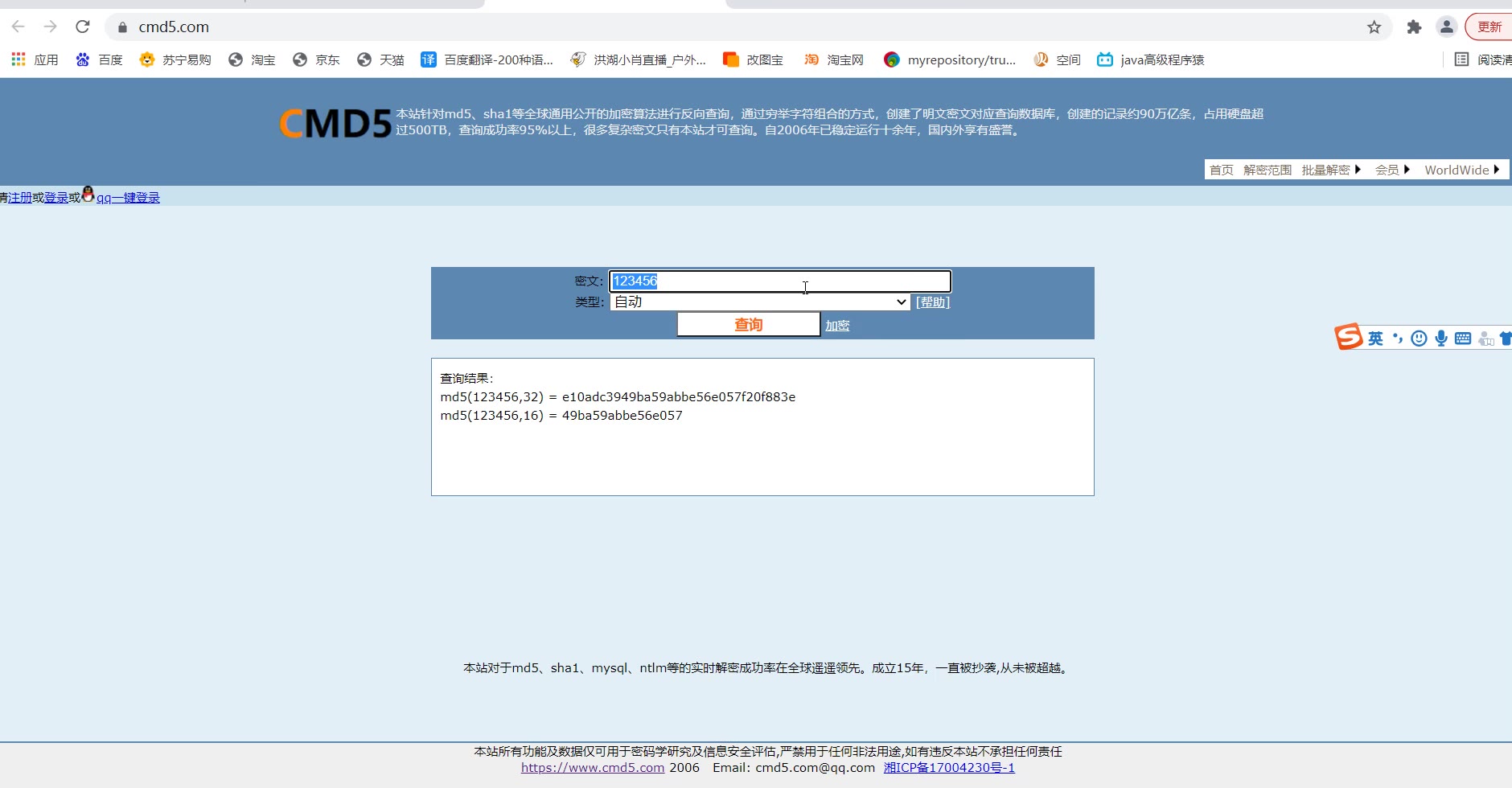Click the CMD5 site logo
Viewport: 1512px width, 788px height.
pyautogui.click(x=335, y=124)
